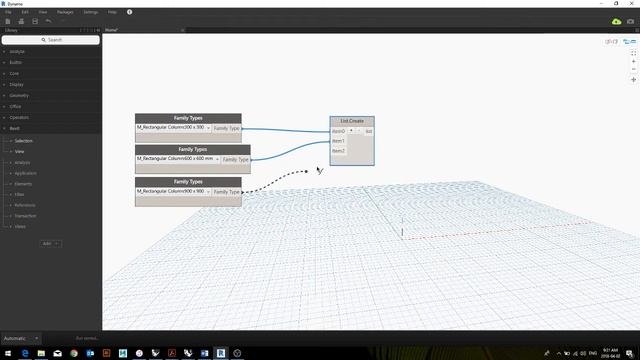Open the Application subcategory under Revit

25,173
